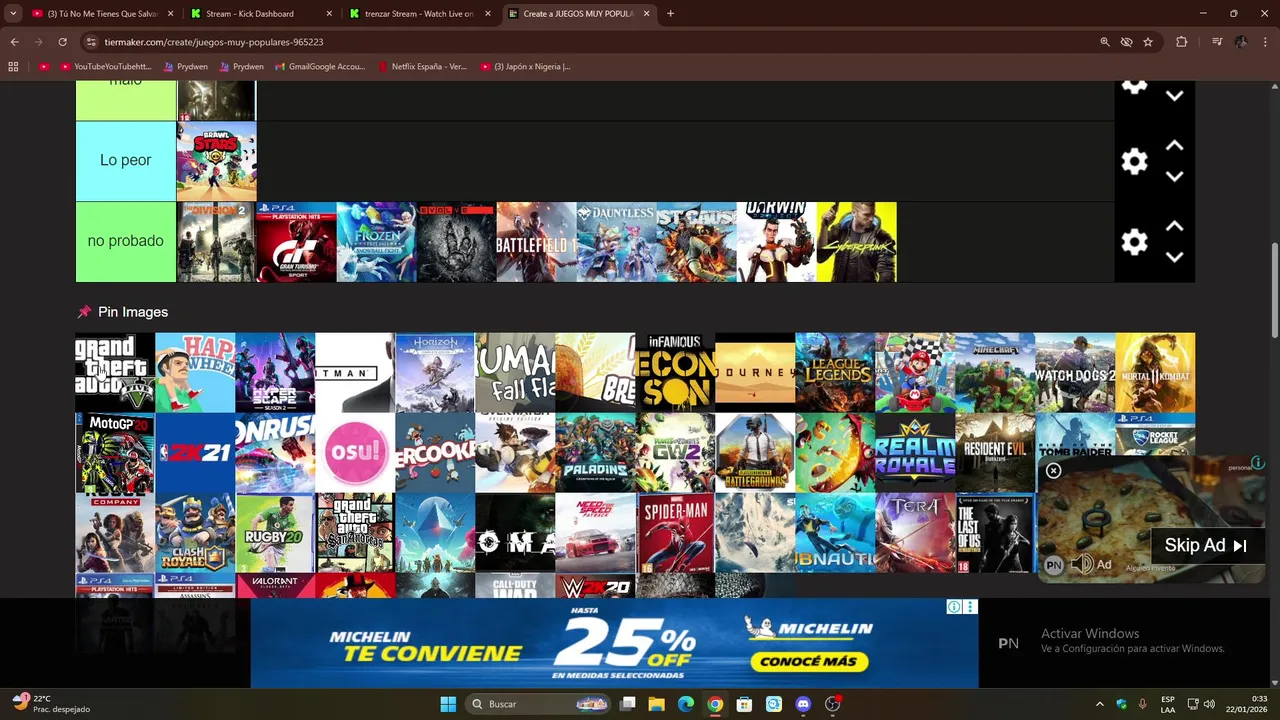Image resolution: width=1280 pixels, height=720 pixels.
Task: Mute the video ad speaker icon
Action: point(1082,565)
